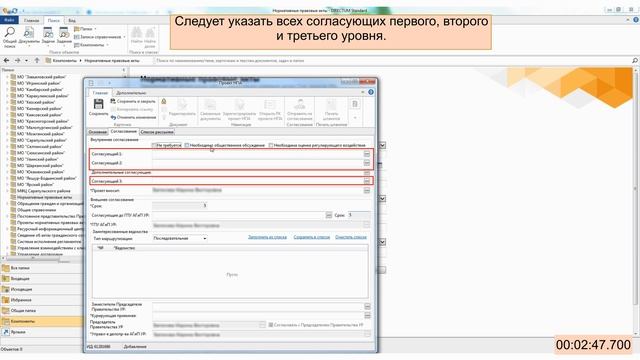Open Избранное in left navigation pane
Viewport: 640px width, 360px height.
click(x=41, y=300)
